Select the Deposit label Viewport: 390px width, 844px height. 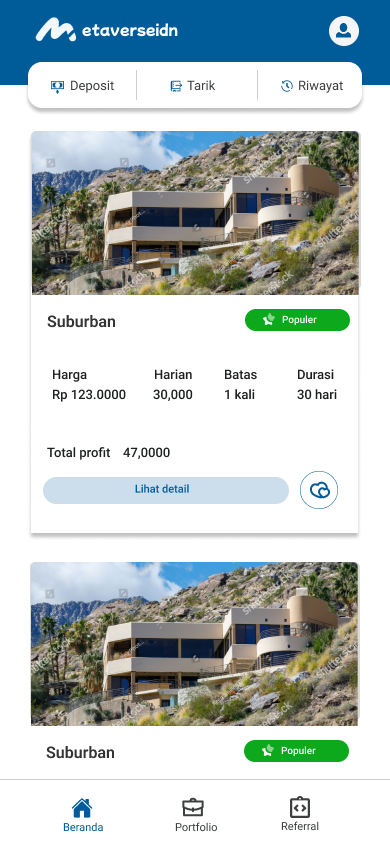[x=92, y=86]
